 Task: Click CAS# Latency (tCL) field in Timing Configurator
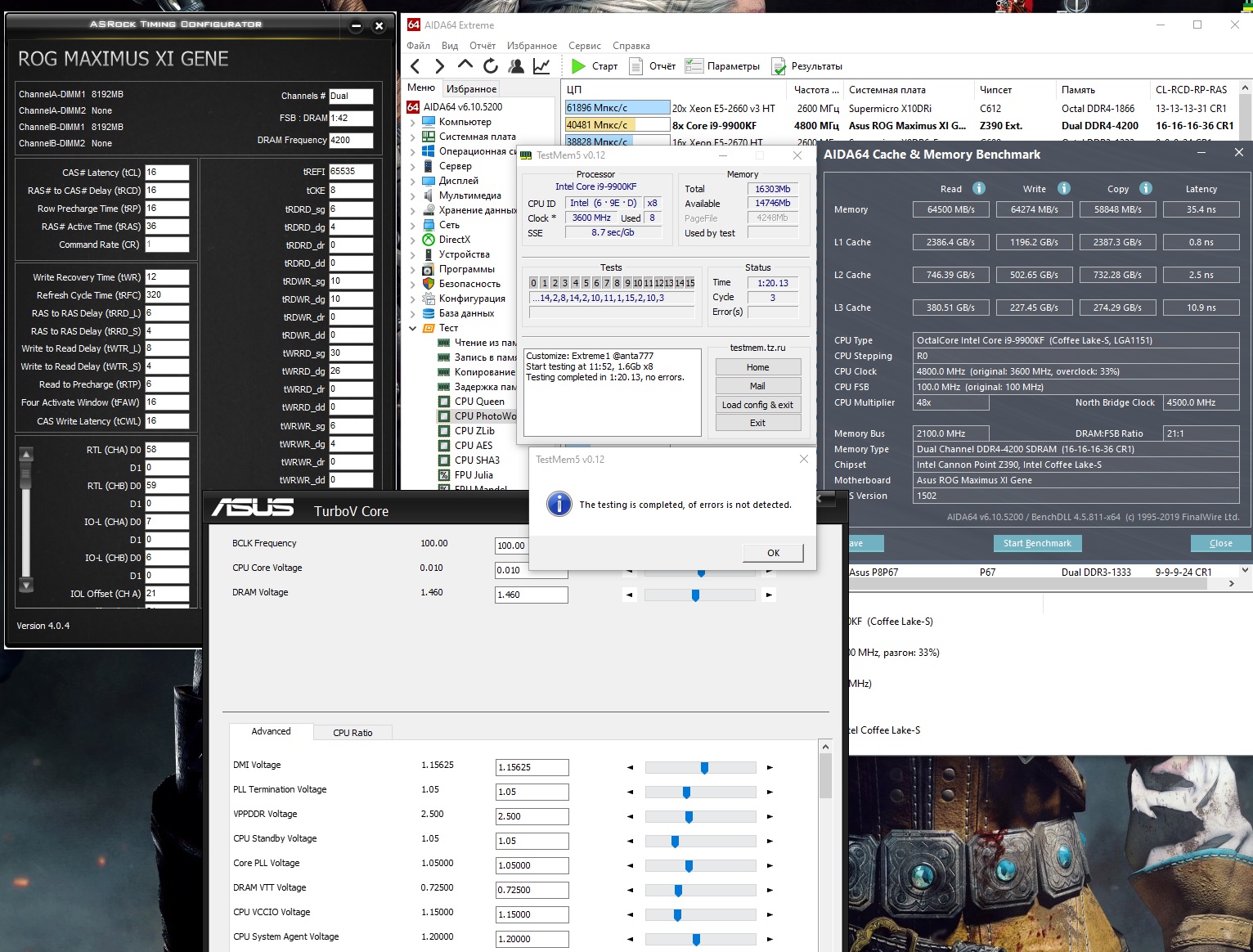167,173
